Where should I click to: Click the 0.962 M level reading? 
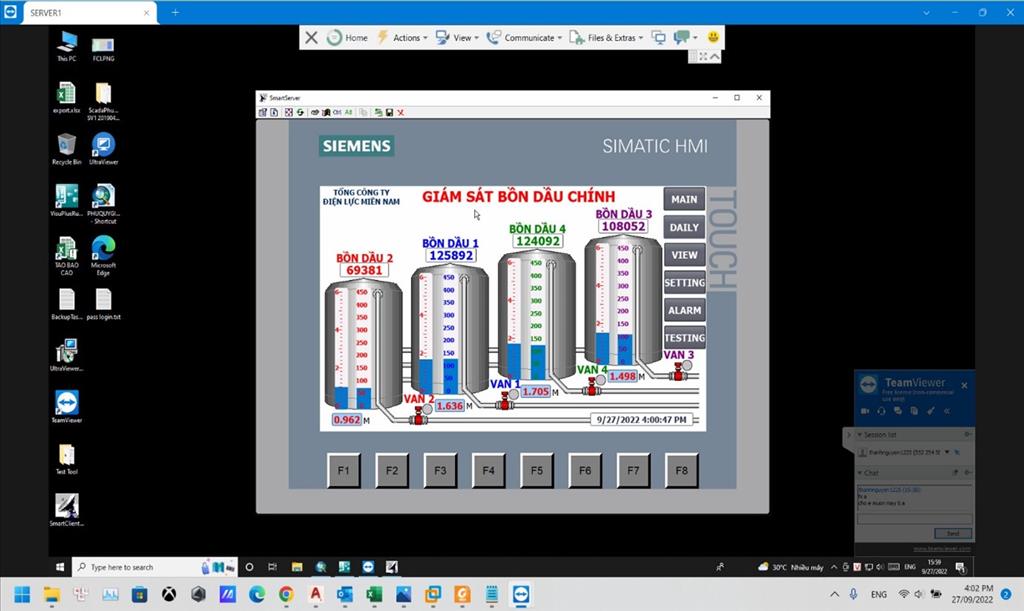pos(347,420)
